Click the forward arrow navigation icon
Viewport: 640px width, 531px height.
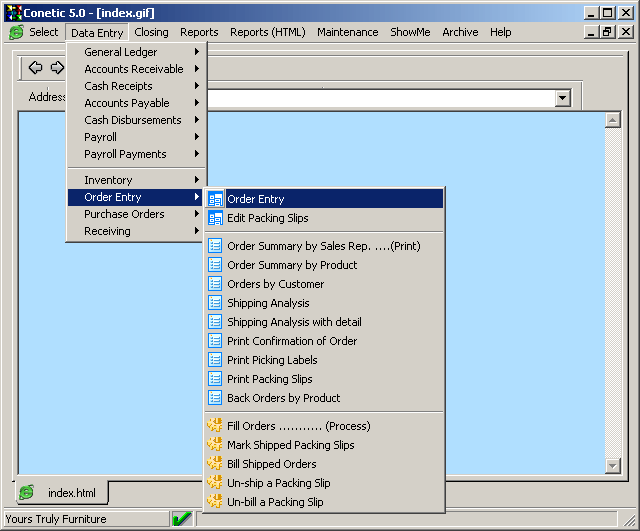coord(57,68)
